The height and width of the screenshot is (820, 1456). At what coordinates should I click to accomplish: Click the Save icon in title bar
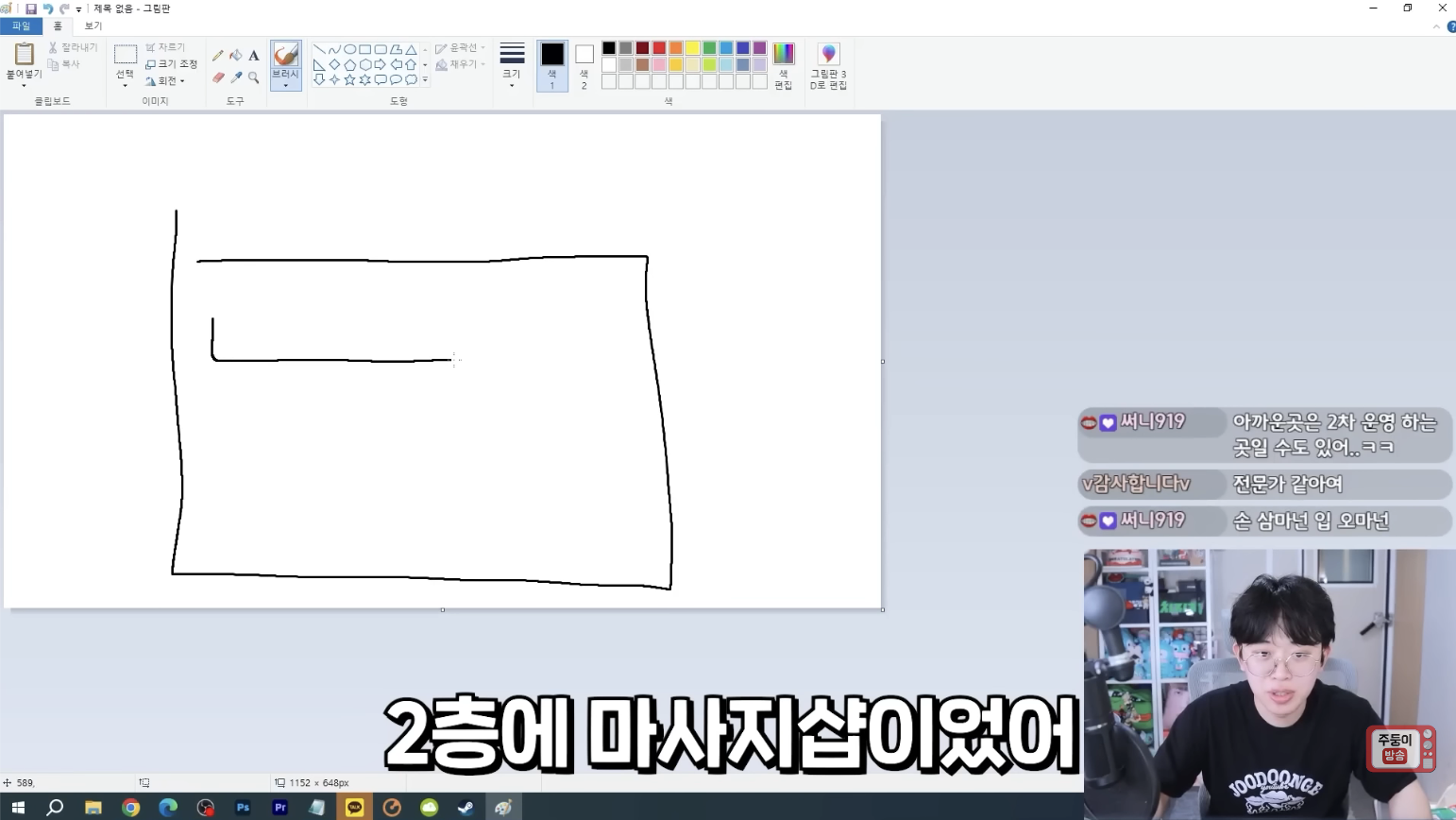click(x=30, y=9)
